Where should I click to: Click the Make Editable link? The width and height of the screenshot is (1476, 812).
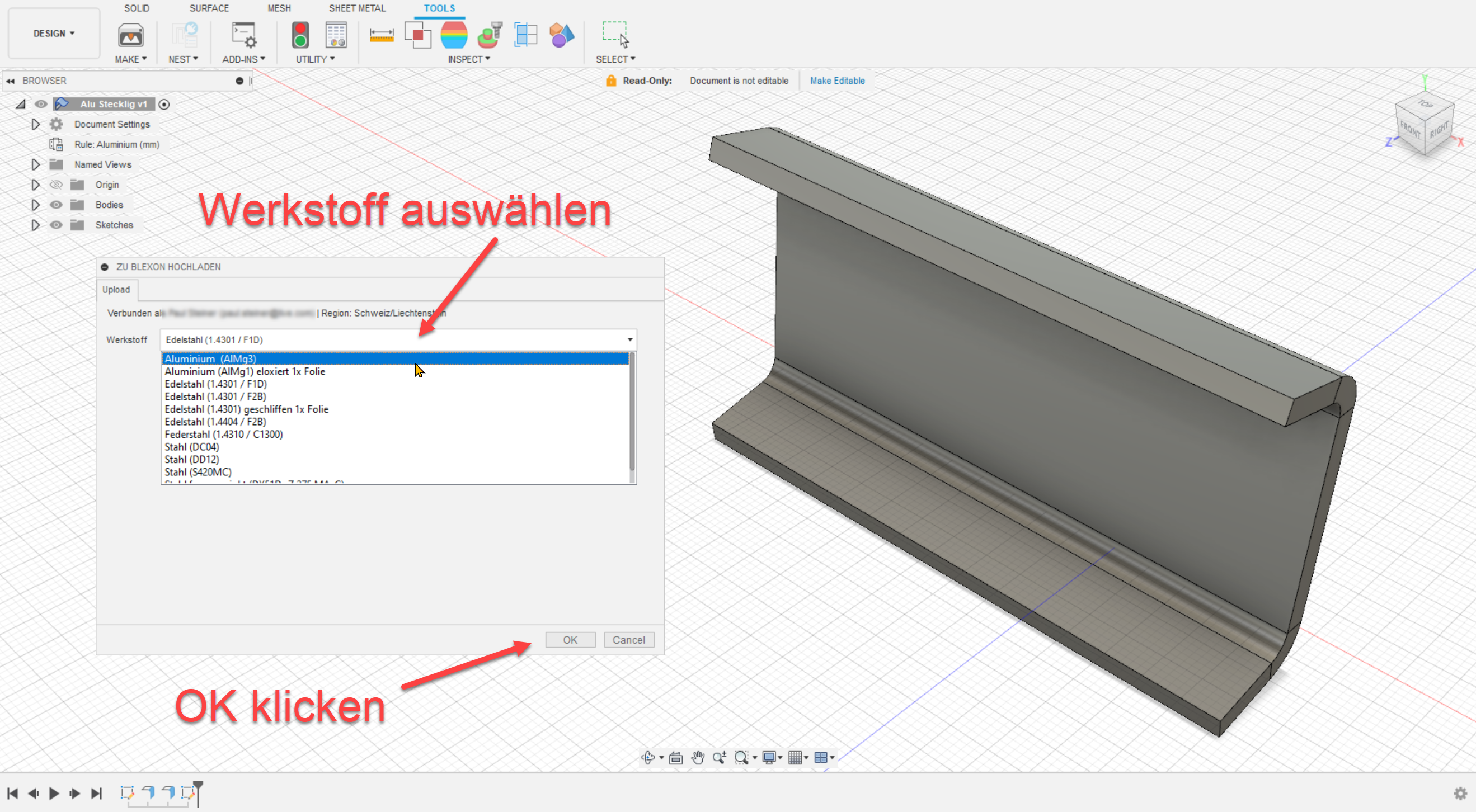pos(837,81)
